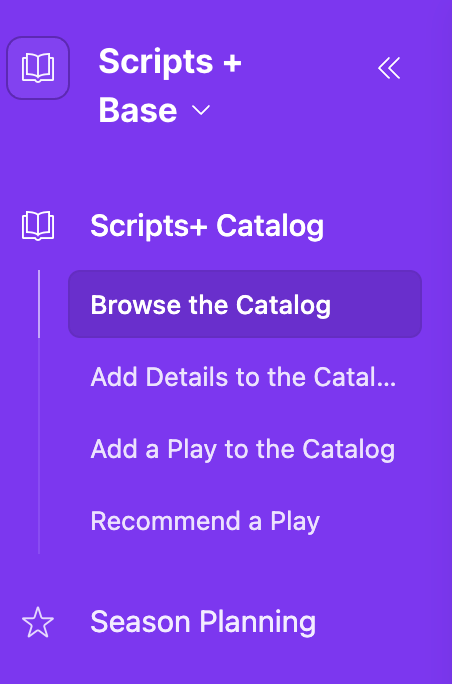Image resolution: width=452 pixels, height=684 pixels.
Task: Open the Scripts + Base dropdown chevron
Action: [201, 110]
